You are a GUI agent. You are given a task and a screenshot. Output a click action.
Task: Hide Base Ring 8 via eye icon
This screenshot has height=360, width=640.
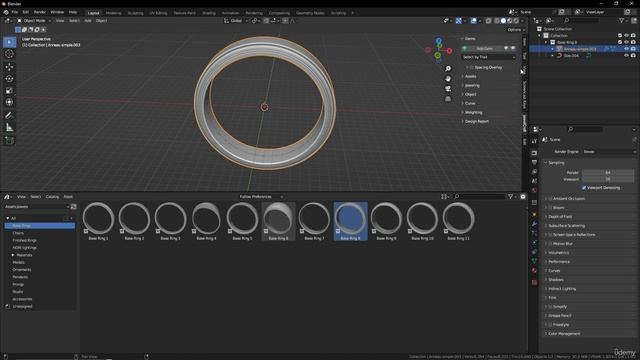(x=626, y=42)
